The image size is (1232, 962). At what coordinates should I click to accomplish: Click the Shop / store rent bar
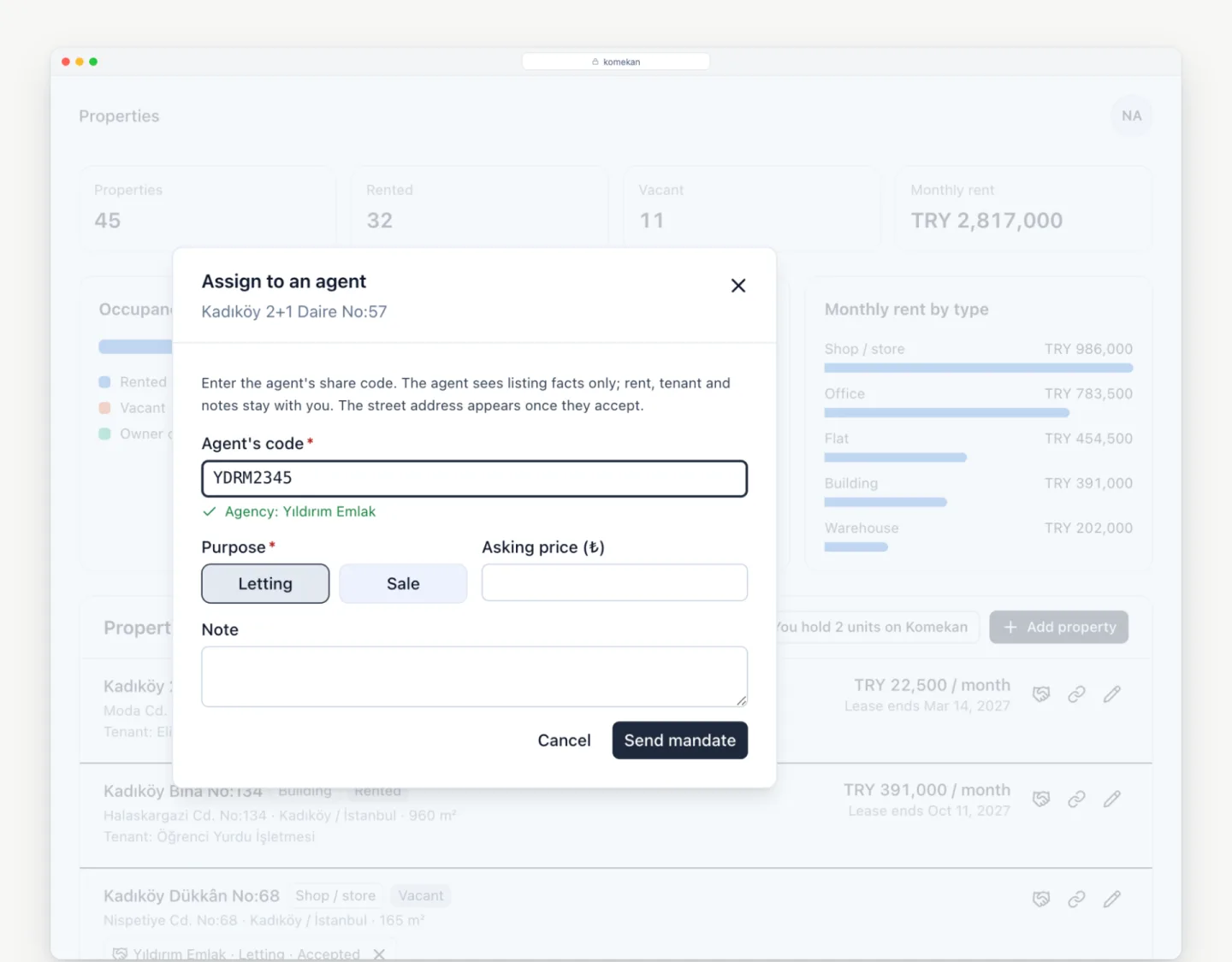tap(979, 368)
